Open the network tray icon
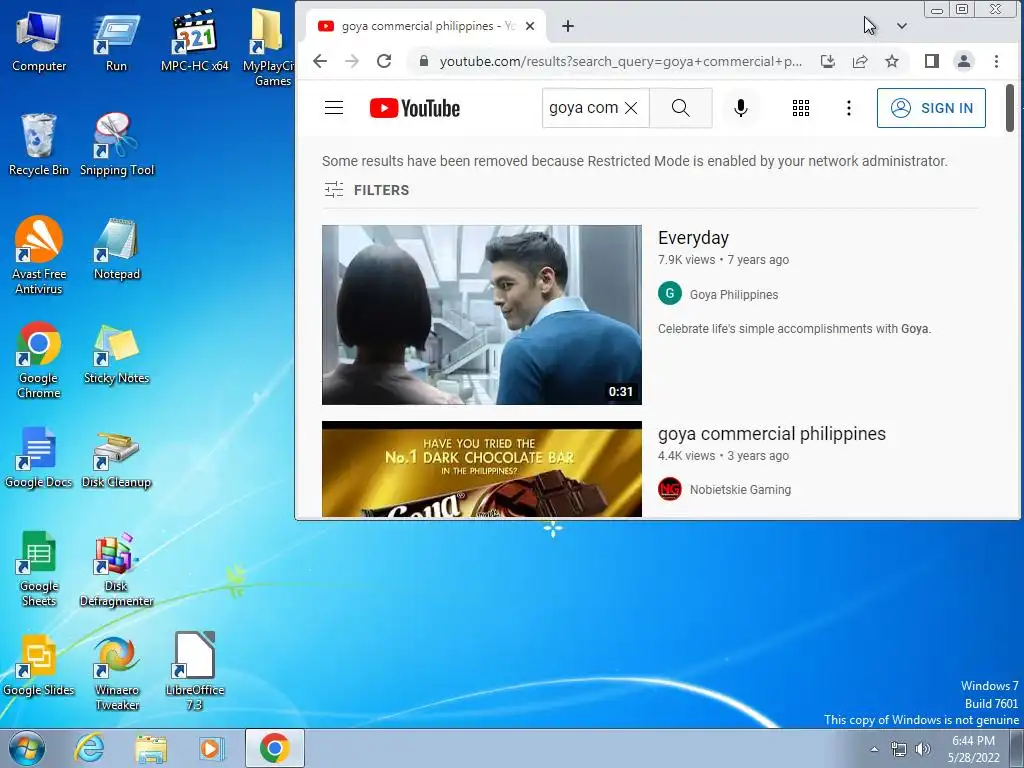Viewport: 1024px width, 768px height. pyautogui.click(x=899, y=749)
